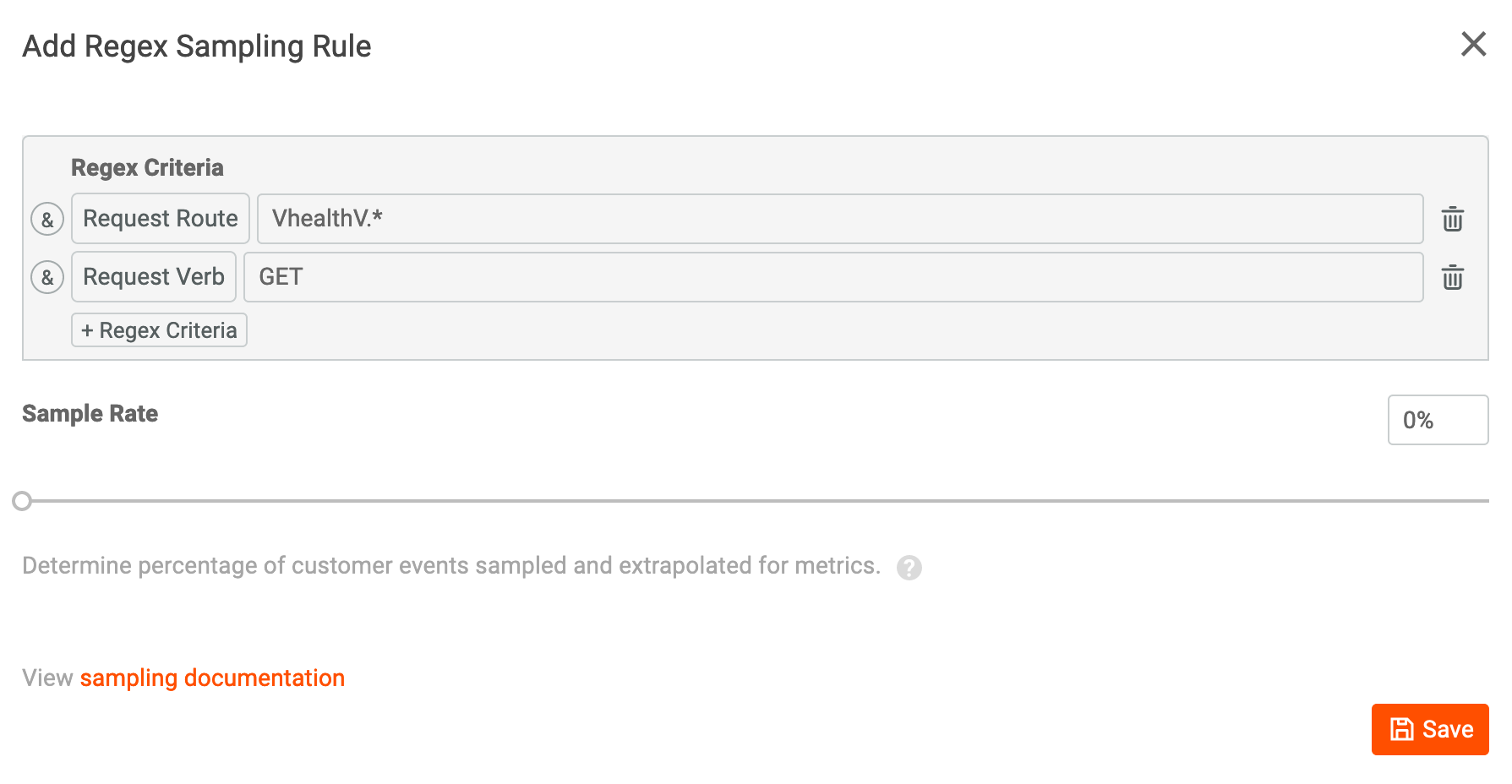Toggle the & operator beside Request Verb
The height and width of the screenshot is (784, 1512).
click(47, 277)
